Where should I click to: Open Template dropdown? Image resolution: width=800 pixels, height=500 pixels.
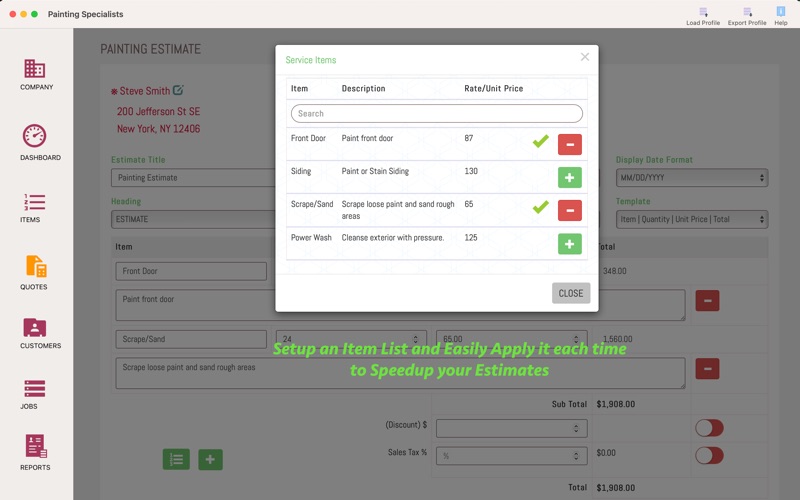coord(692,219)
